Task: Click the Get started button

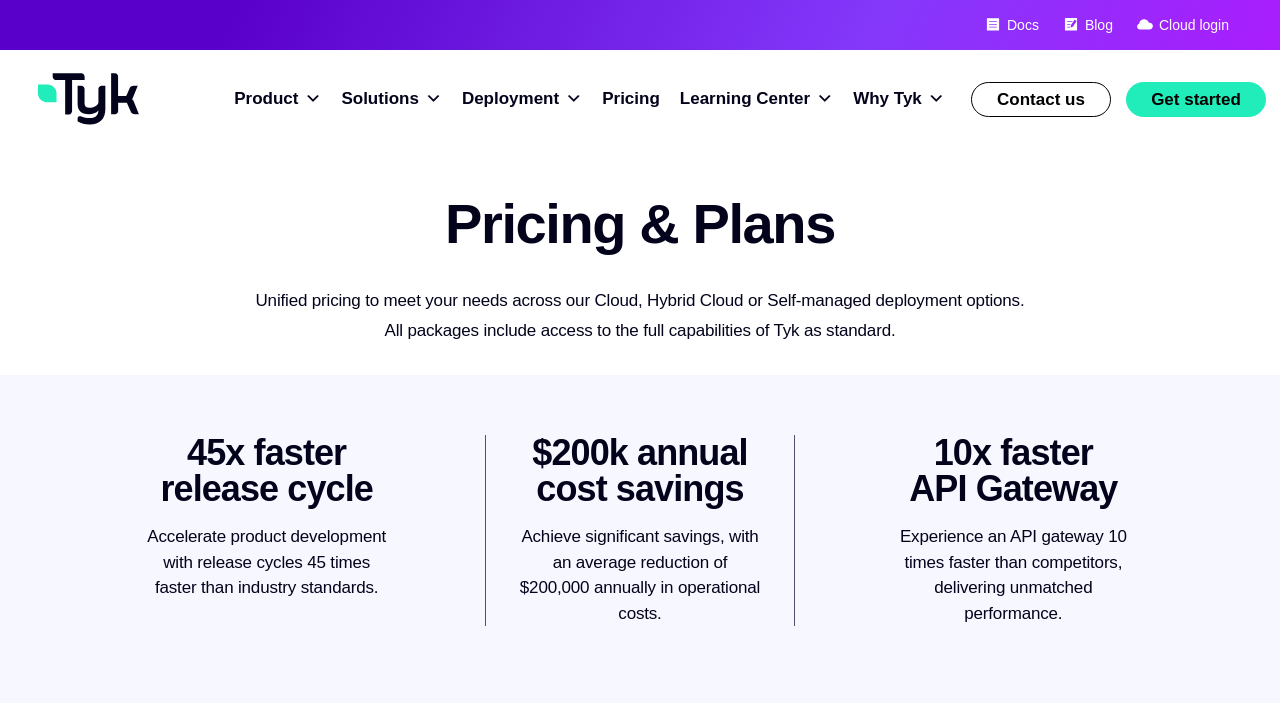Action: 1195,100
